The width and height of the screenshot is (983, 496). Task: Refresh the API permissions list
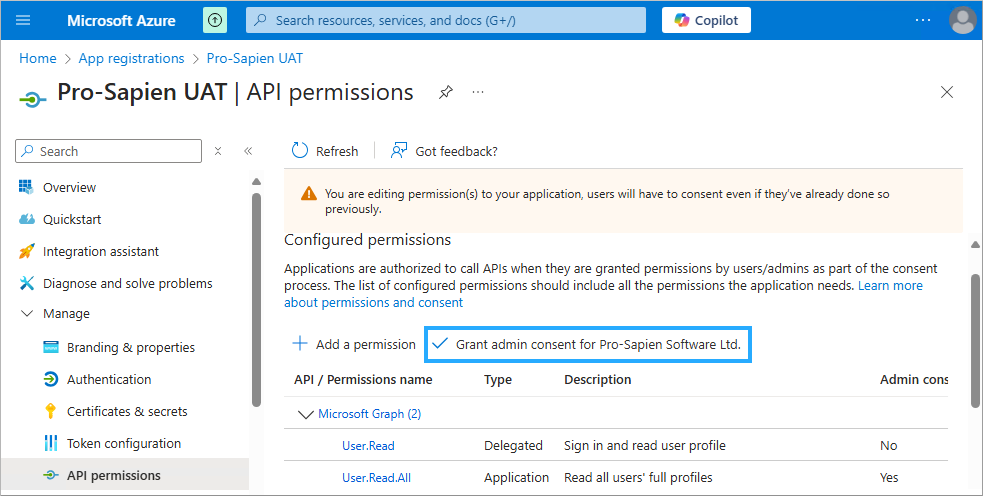point(324,151)
